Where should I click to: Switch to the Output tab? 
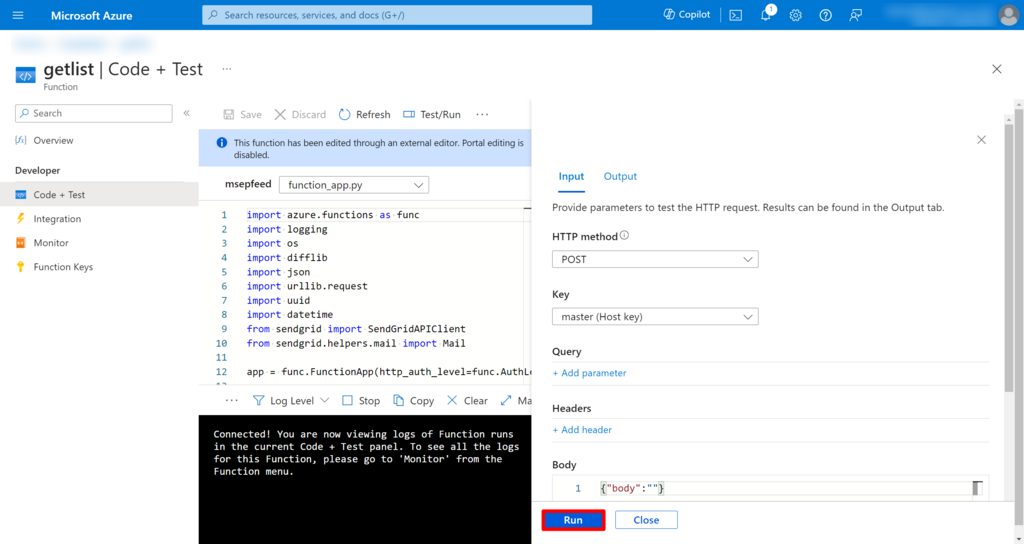[620, 176]
